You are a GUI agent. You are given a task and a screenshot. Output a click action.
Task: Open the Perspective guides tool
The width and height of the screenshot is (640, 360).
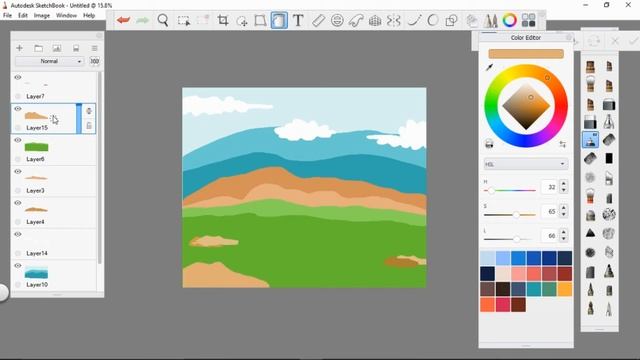pos(375,20)
